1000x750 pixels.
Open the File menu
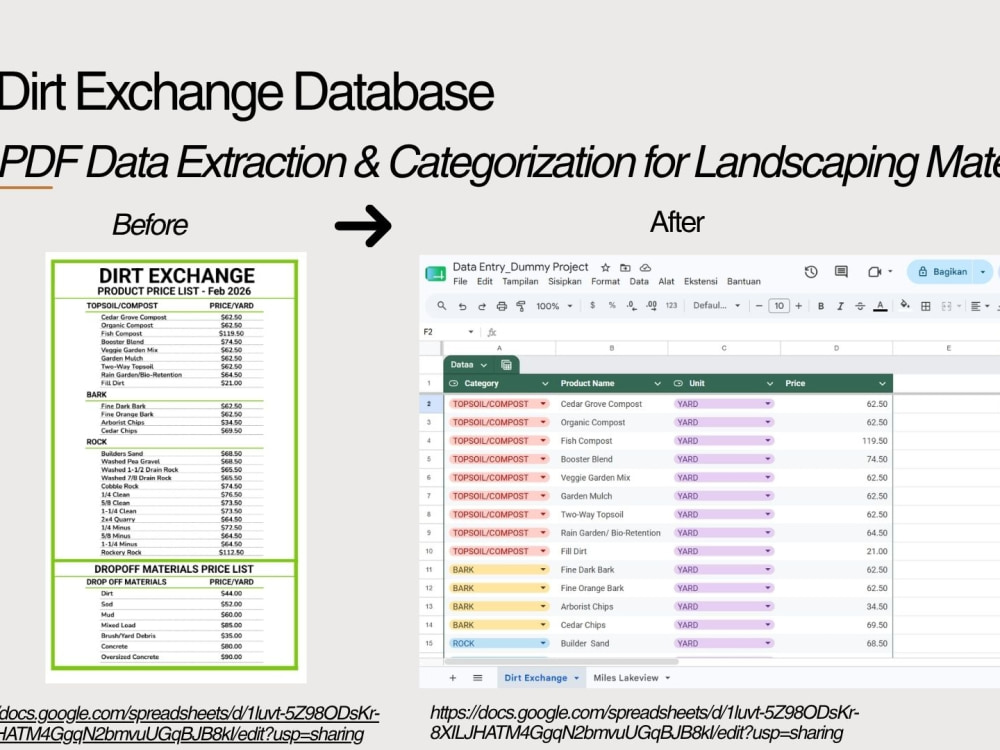(x=460, y=281)
